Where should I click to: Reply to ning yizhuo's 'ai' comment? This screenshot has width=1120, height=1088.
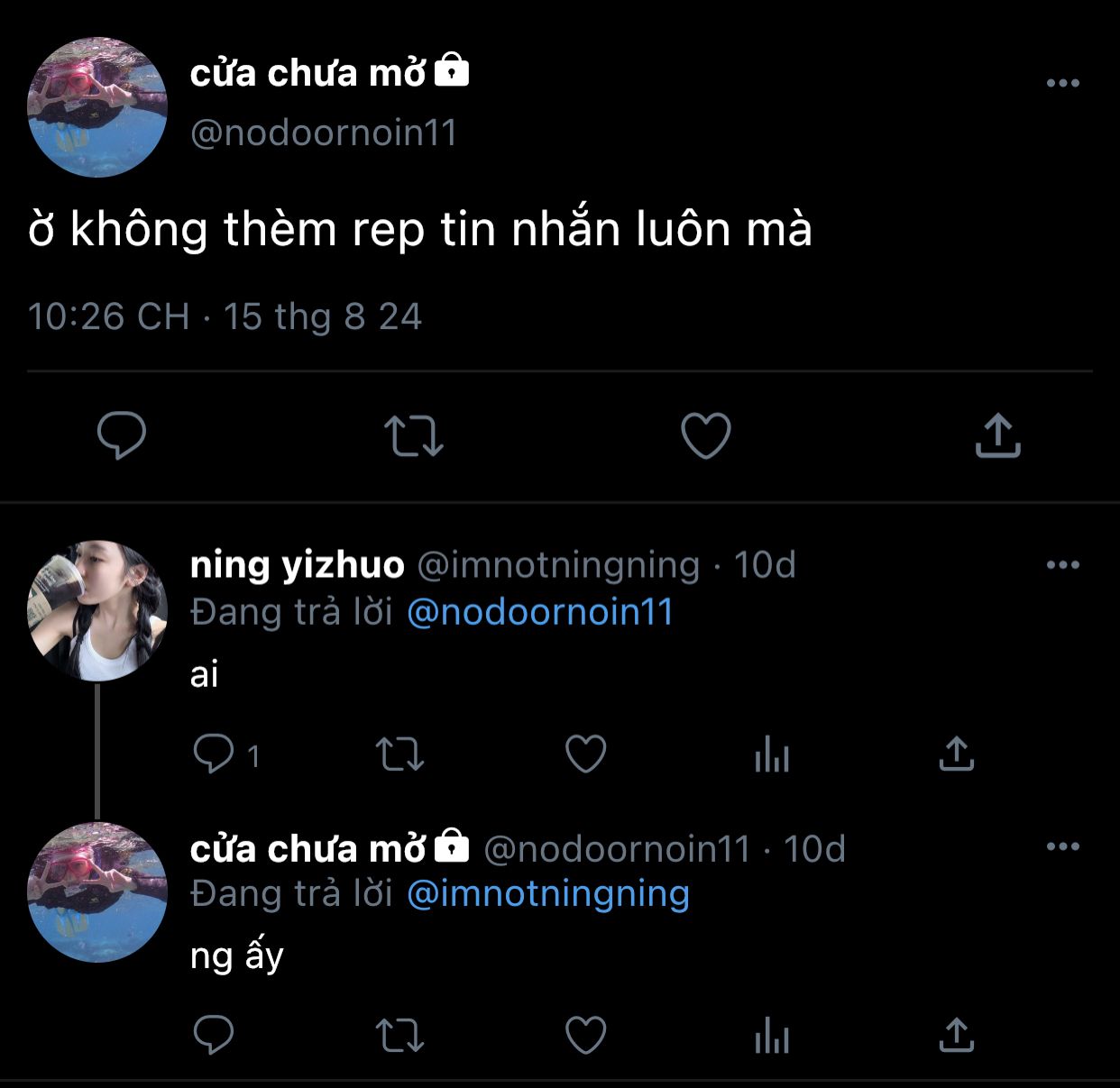coord(215,754)
